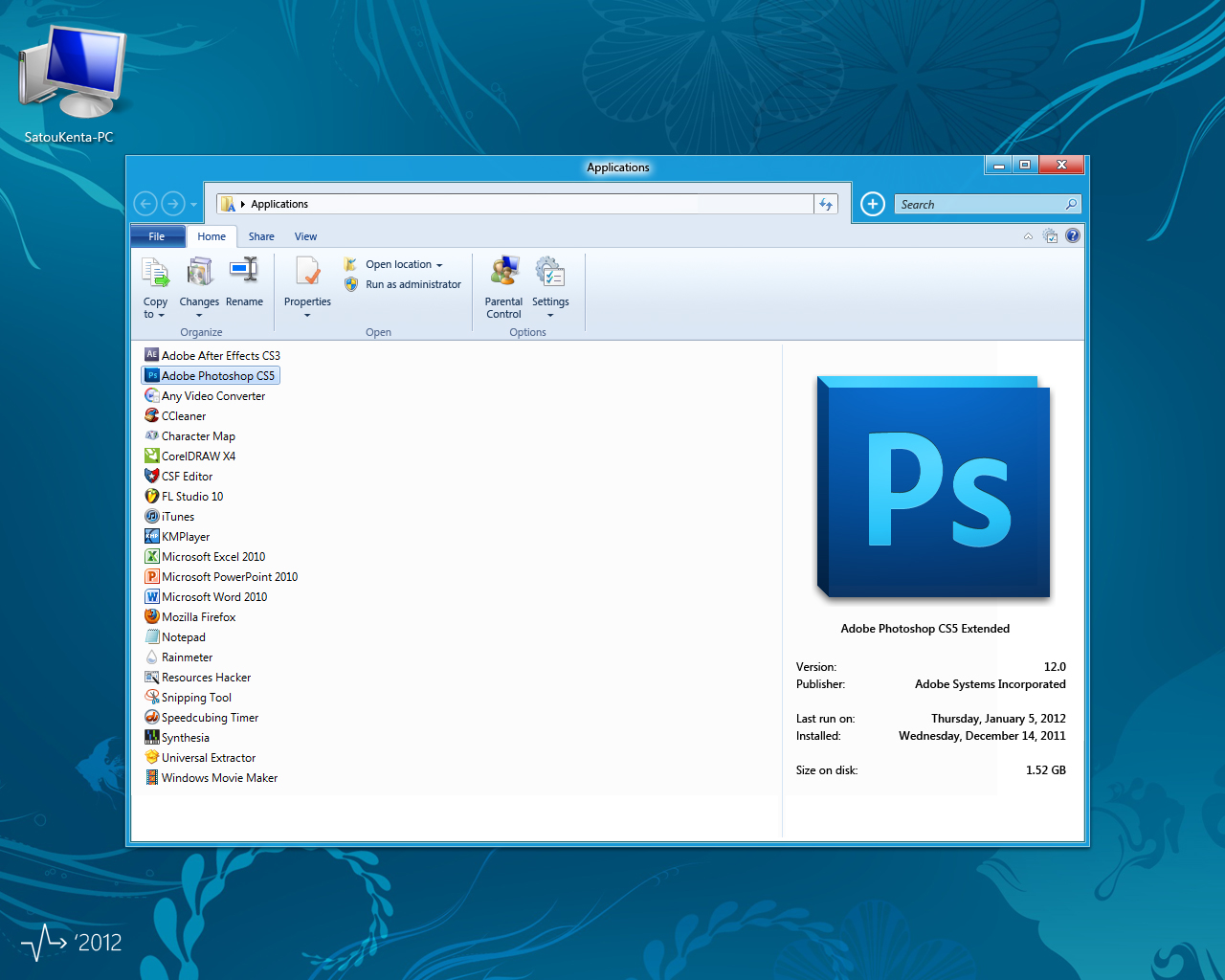This screenshot has width=1225, height=980.
Task: Click the Changes icon in Organize group
Action: click(x=200, y=273)
